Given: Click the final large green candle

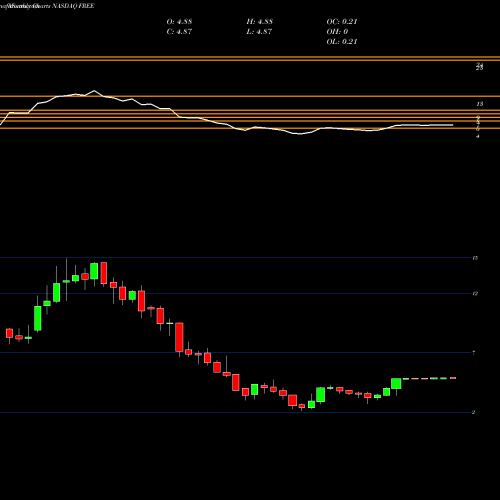Looking at the screenshot, I should click(396, 384).
